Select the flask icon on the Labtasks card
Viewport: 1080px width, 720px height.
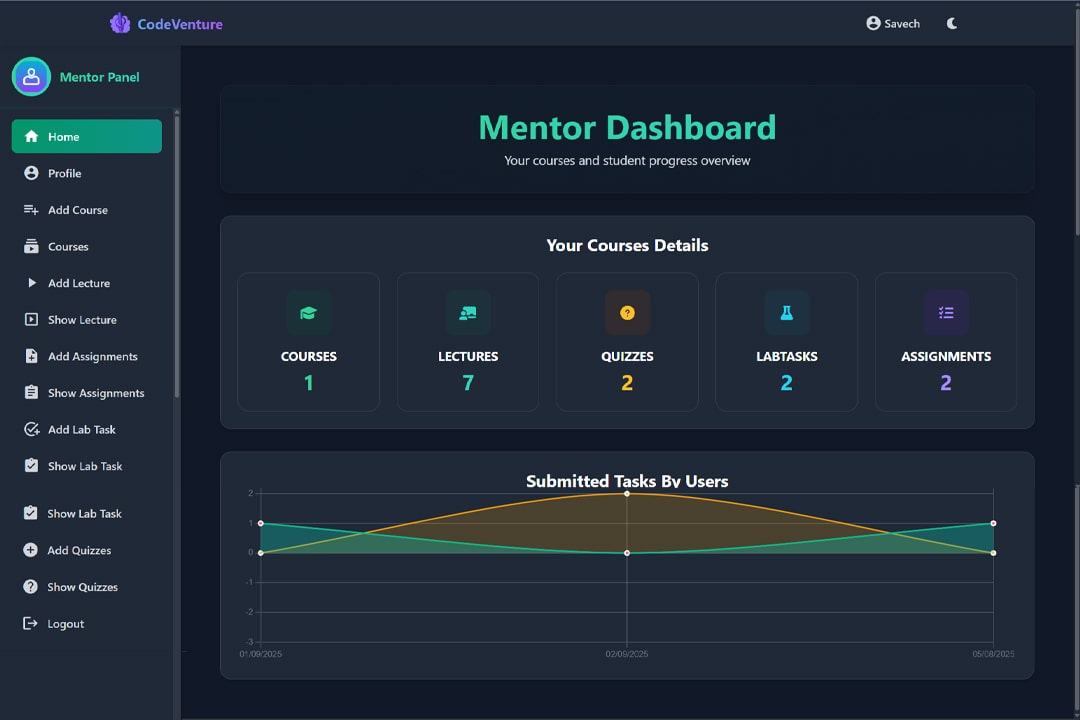click(786, 312)
